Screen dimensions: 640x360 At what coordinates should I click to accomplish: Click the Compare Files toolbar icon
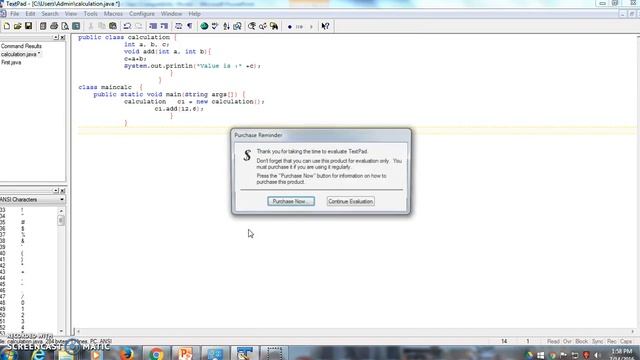(237, 26)
